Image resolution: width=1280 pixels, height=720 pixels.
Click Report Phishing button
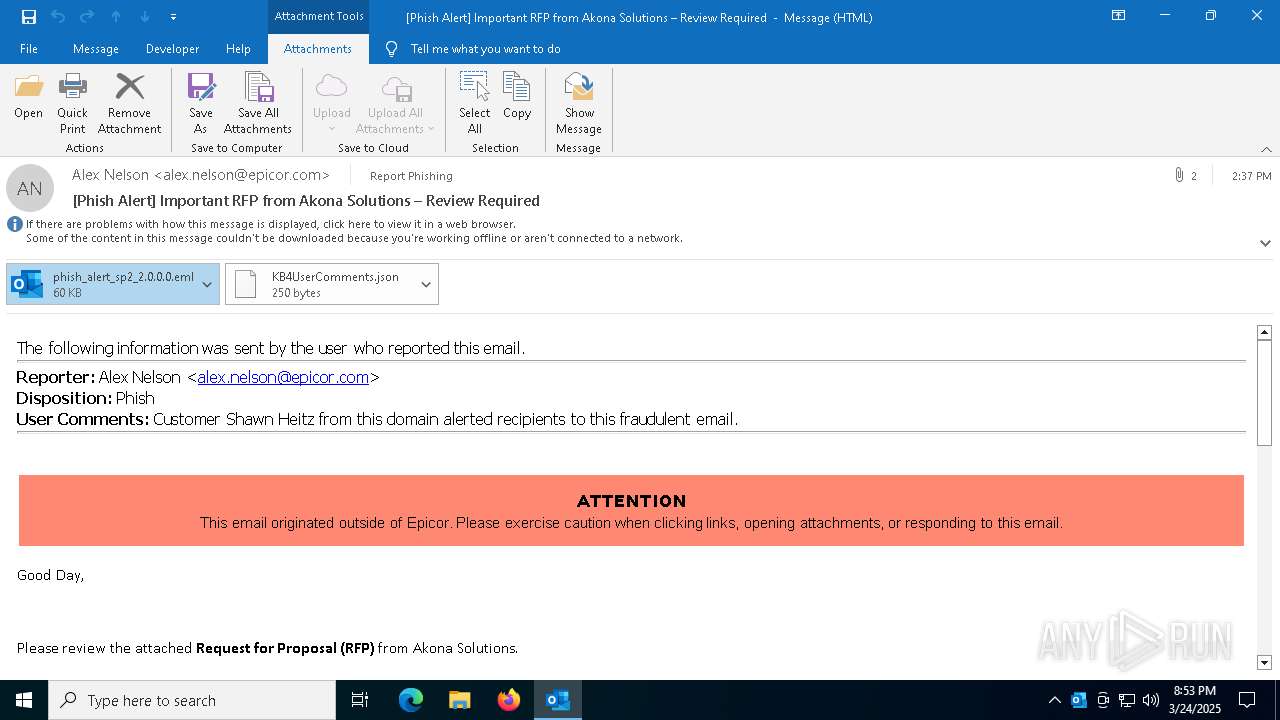tap(411, 176)
